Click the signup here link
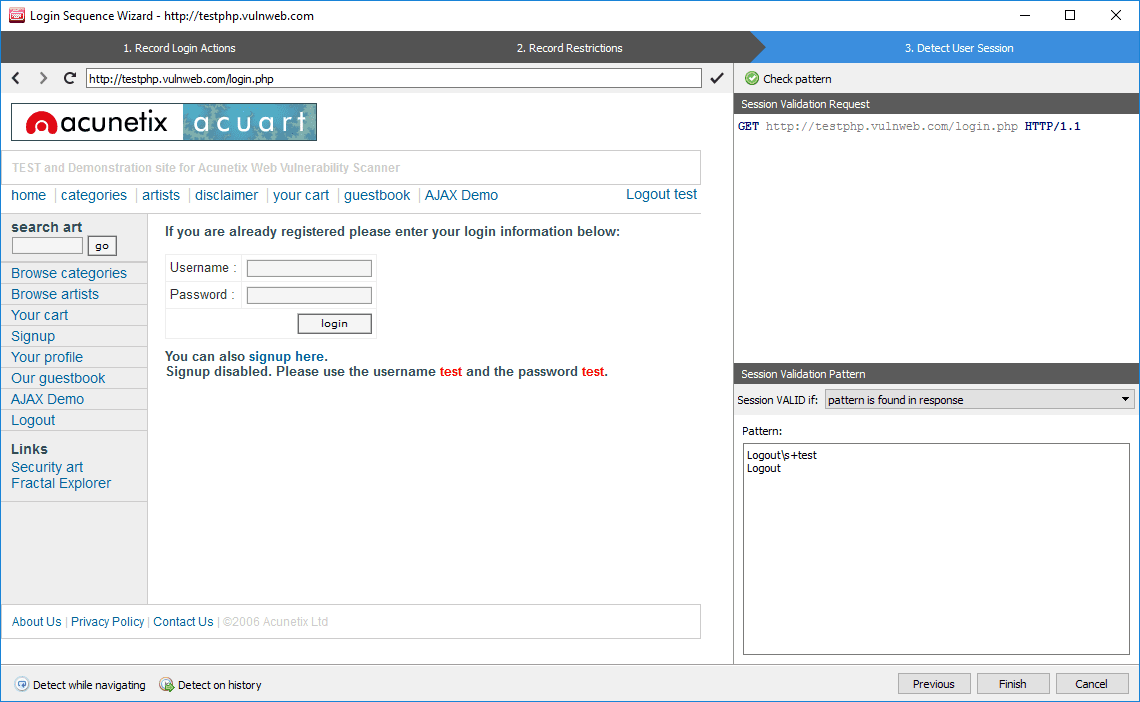Image resolution: width=1140 pixels, height=702 pixels. (x=286, y=356)
